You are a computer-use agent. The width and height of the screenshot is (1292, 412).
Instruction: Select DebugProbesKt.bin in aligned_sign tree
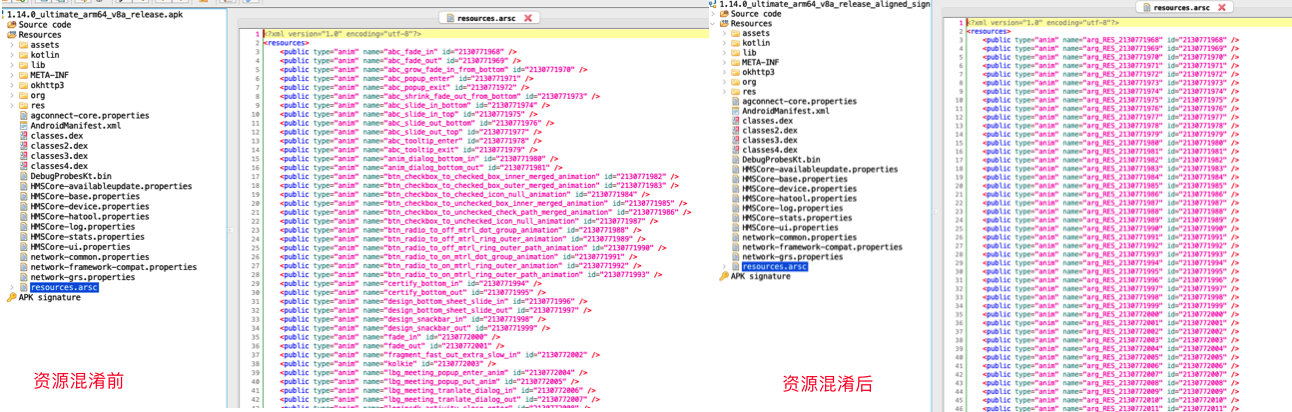pos(781,159)
